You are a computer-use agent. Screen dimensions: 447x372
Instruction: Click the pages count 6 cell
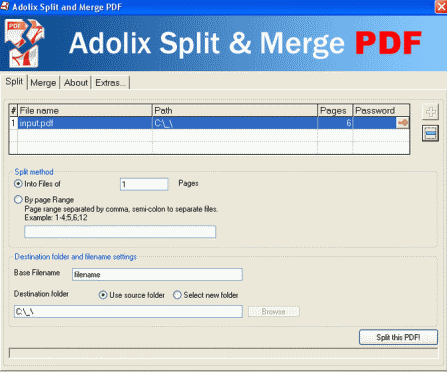[x=335, y=123]
